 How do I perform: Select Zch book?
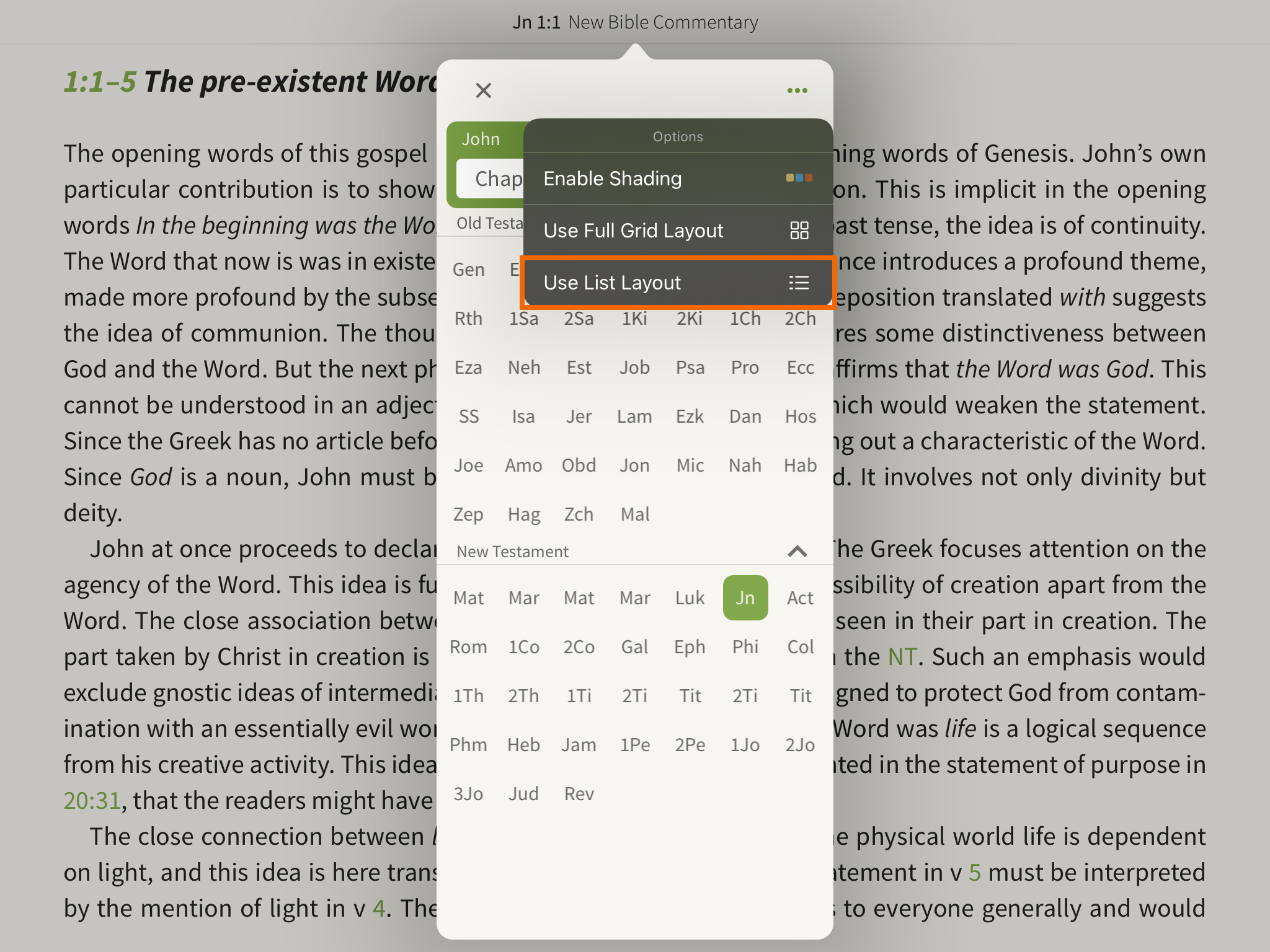point(579,514)
